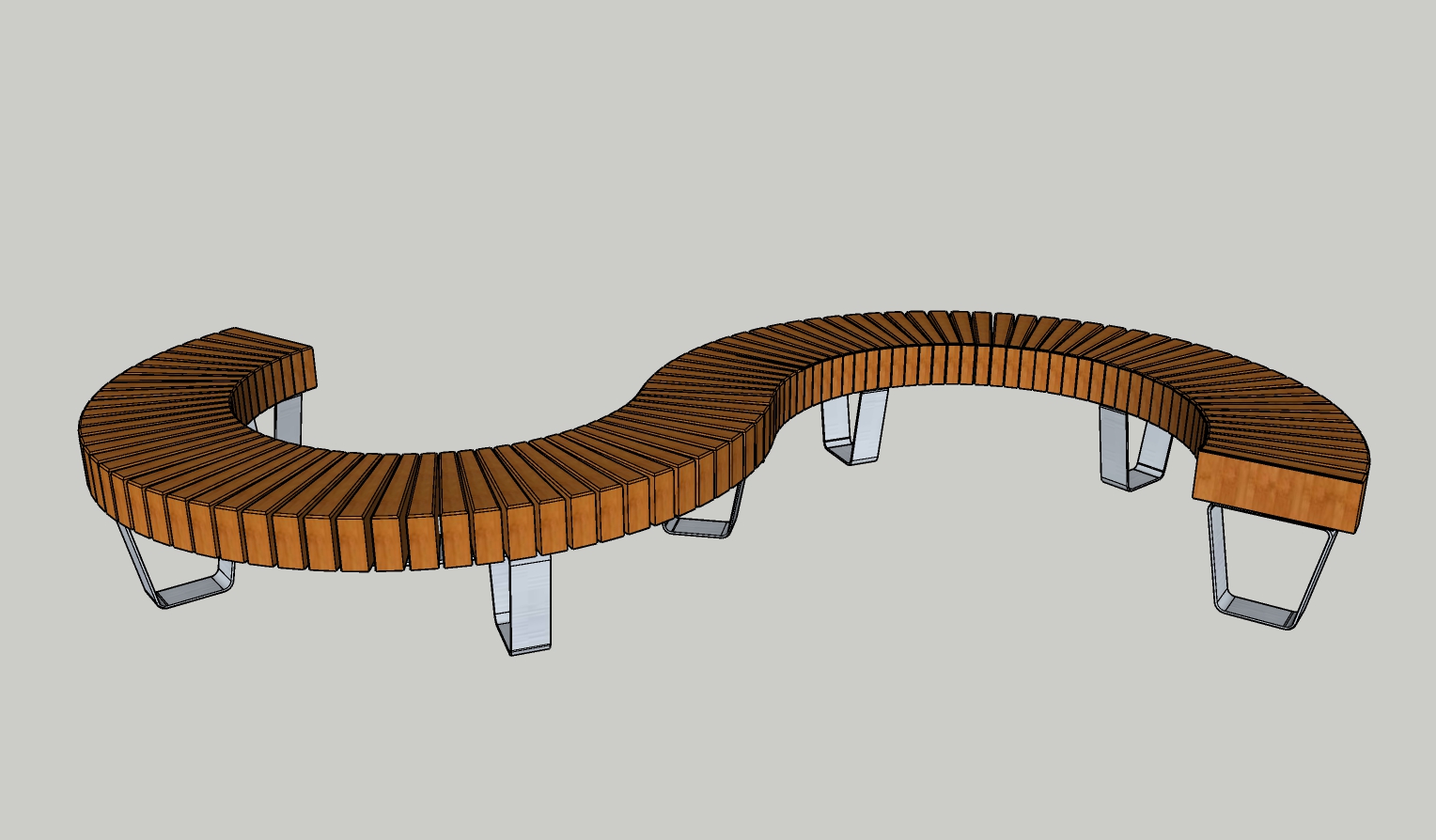Click the front-facing wide metal leg under the seat
The width and height of the screenshot is (1436, 840).
click(x=520, y=603)
